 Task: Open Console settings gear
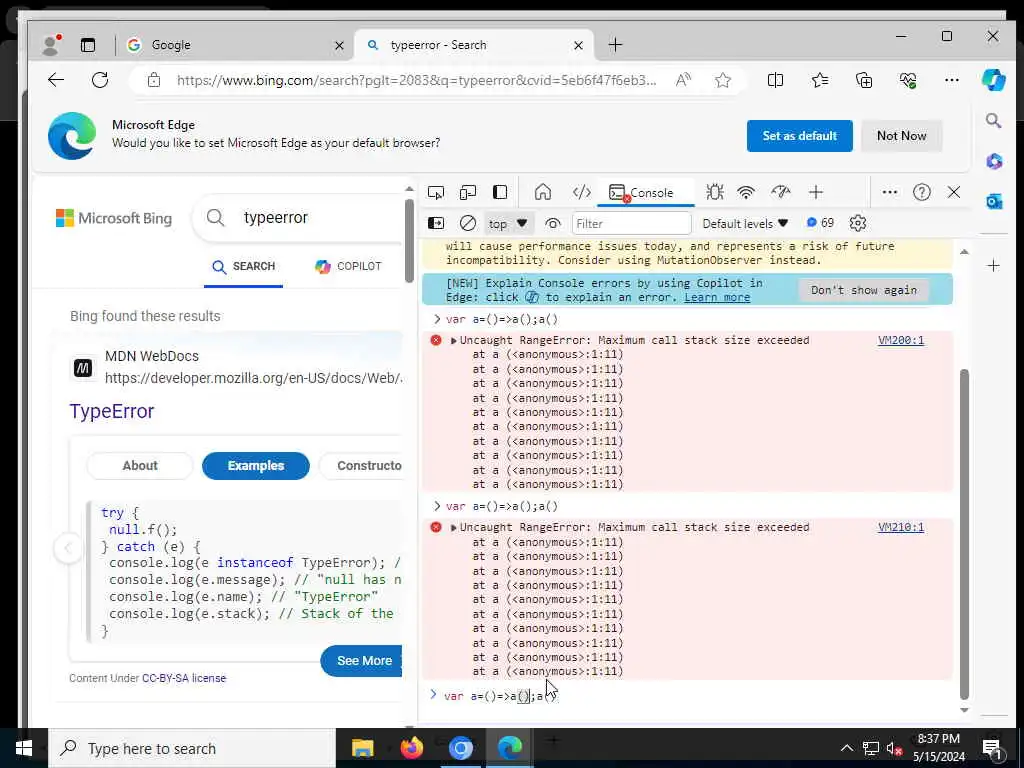coord(857,223)
